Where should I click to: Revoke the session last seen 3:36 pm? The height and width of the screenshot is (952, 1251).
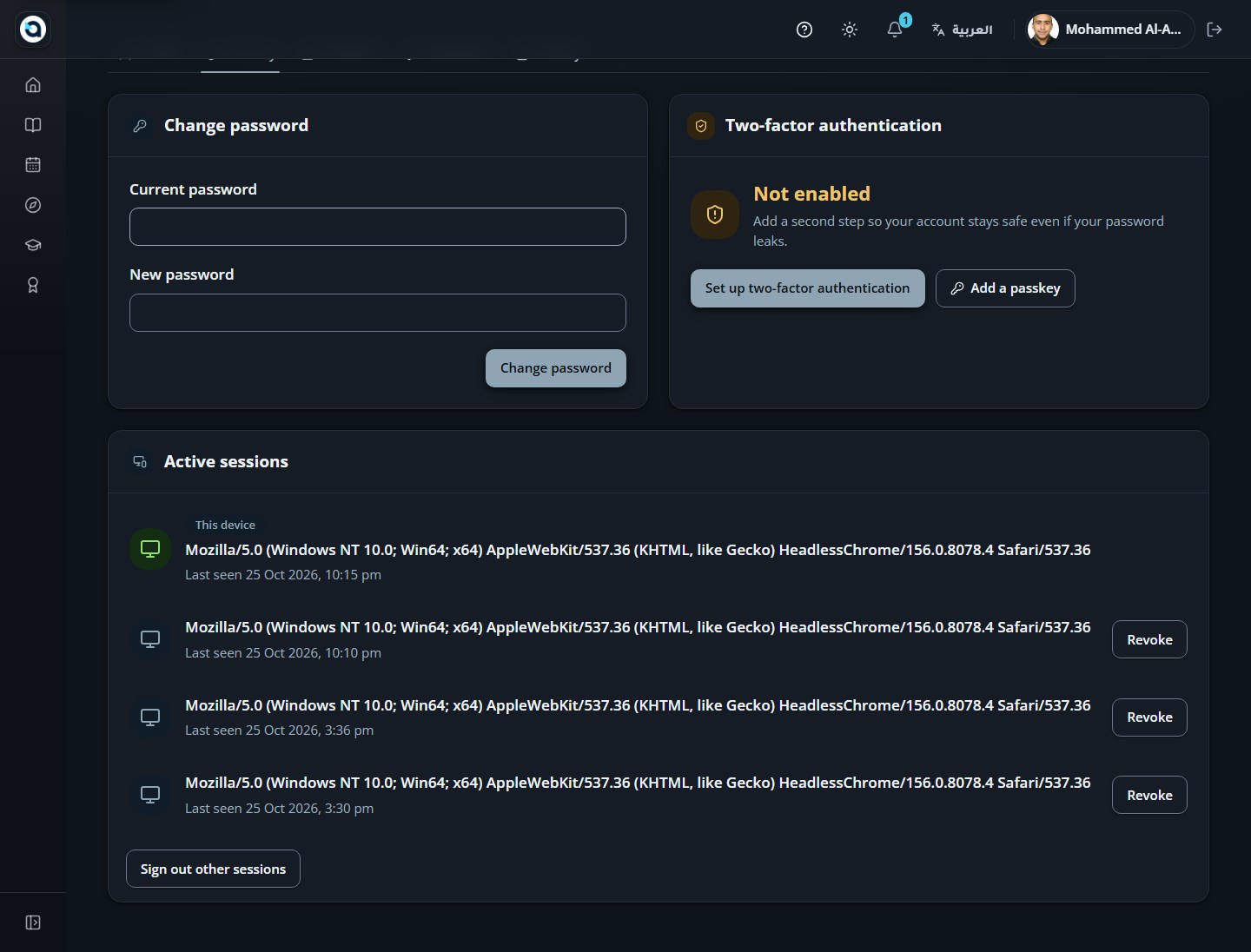(x=1149, y=717)
